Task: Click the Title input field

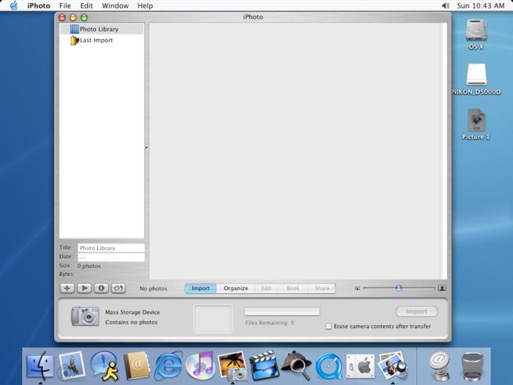Action: (x=111, y=248)
